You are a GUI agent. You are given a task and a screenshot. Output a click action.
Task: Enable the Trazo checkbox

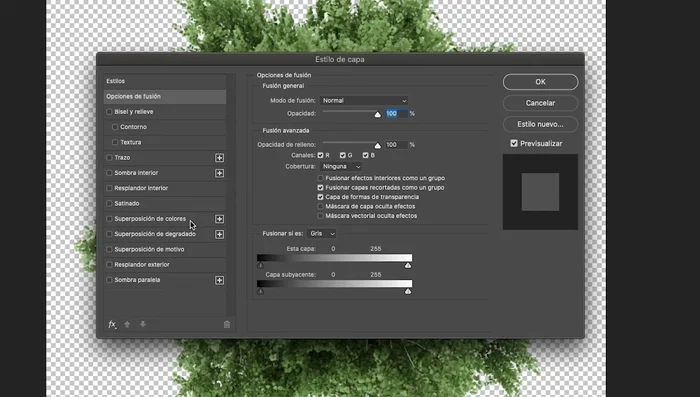click(109, 157)
